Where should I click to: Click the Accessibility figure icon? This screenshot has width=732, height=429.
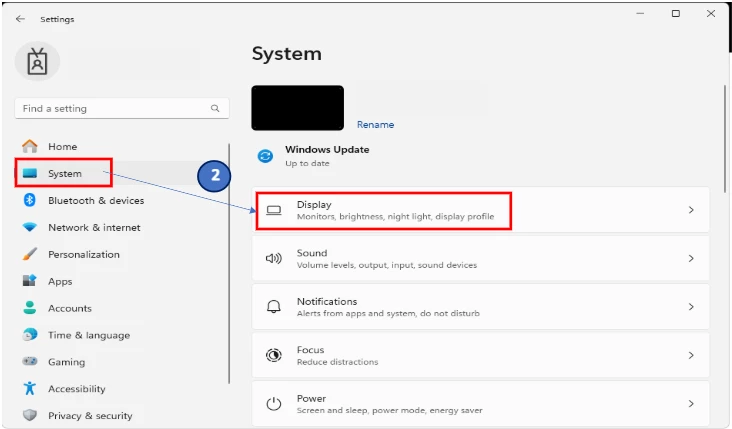[x=30, y=388]
